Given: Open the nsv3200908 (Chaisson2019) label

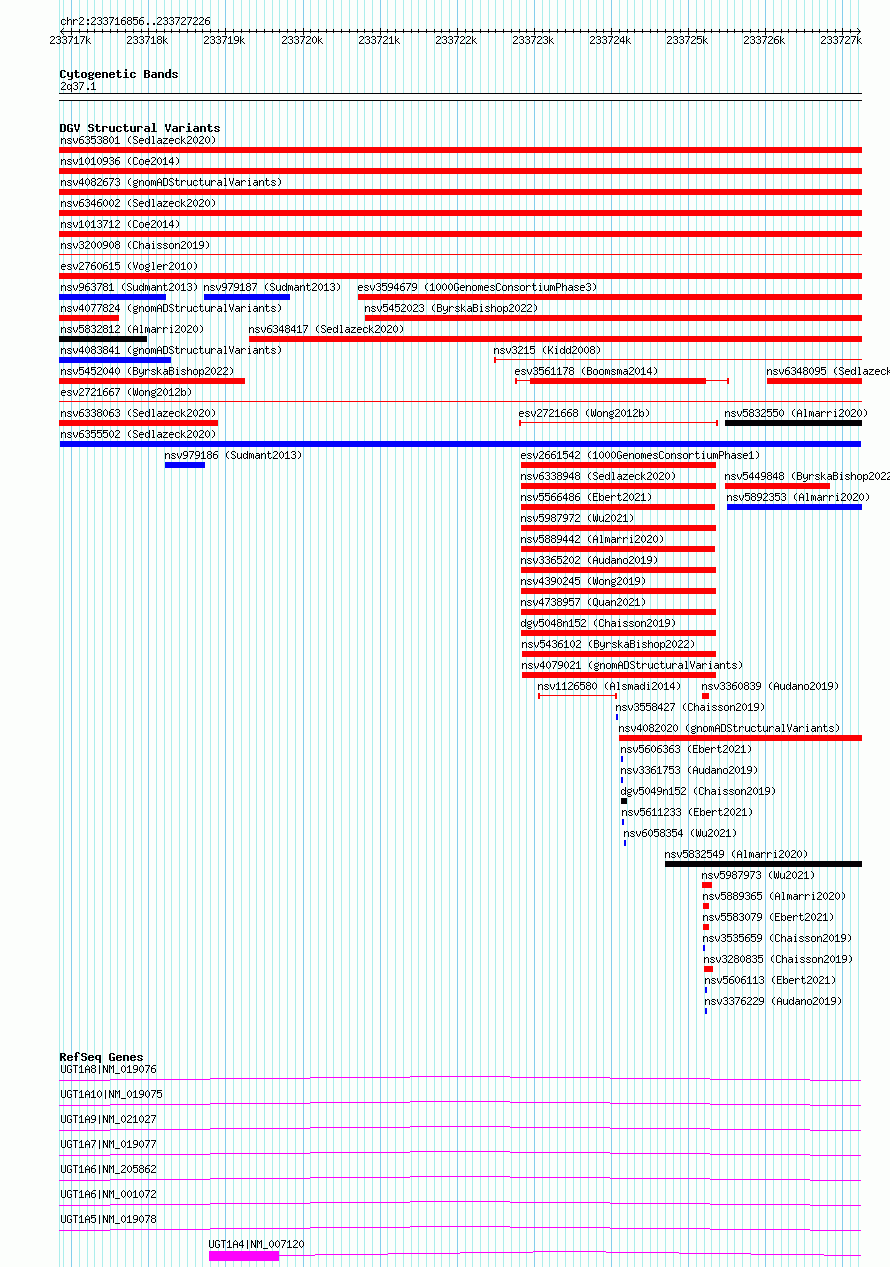Looking at the screenshot, I should (135, 245).
